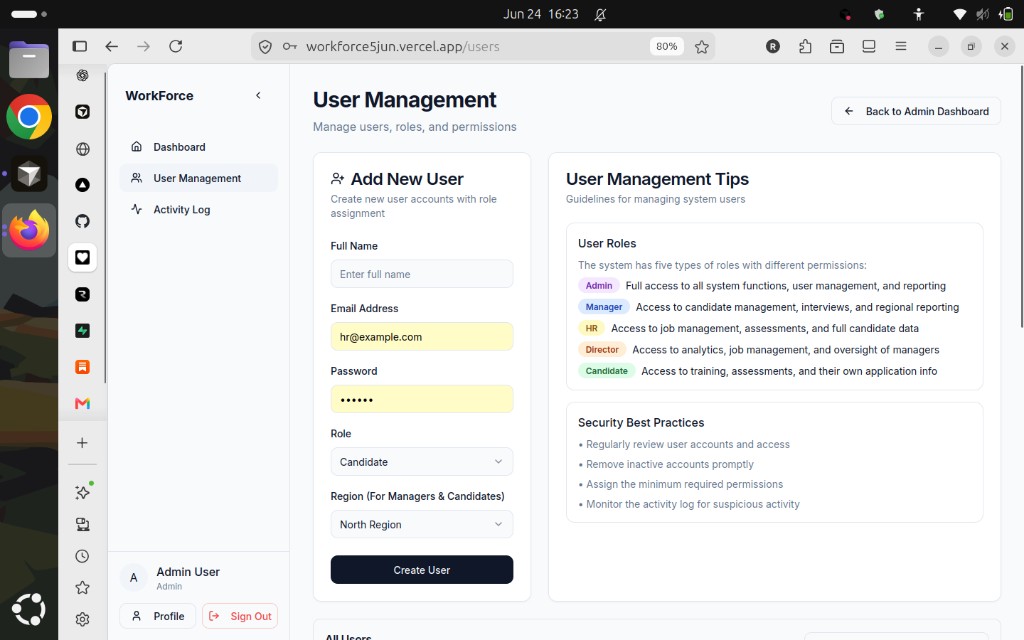
Task: Select User Management in the sidebar
Action: coord(199,178)
